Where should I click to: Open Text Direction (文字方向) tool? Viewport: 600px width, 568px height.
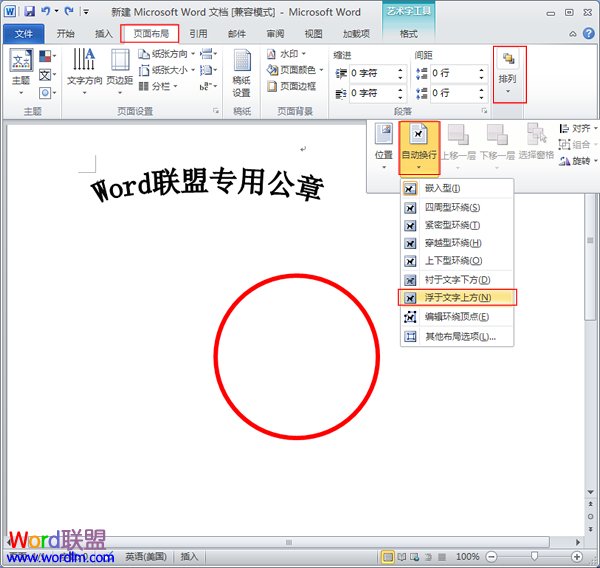84,72
